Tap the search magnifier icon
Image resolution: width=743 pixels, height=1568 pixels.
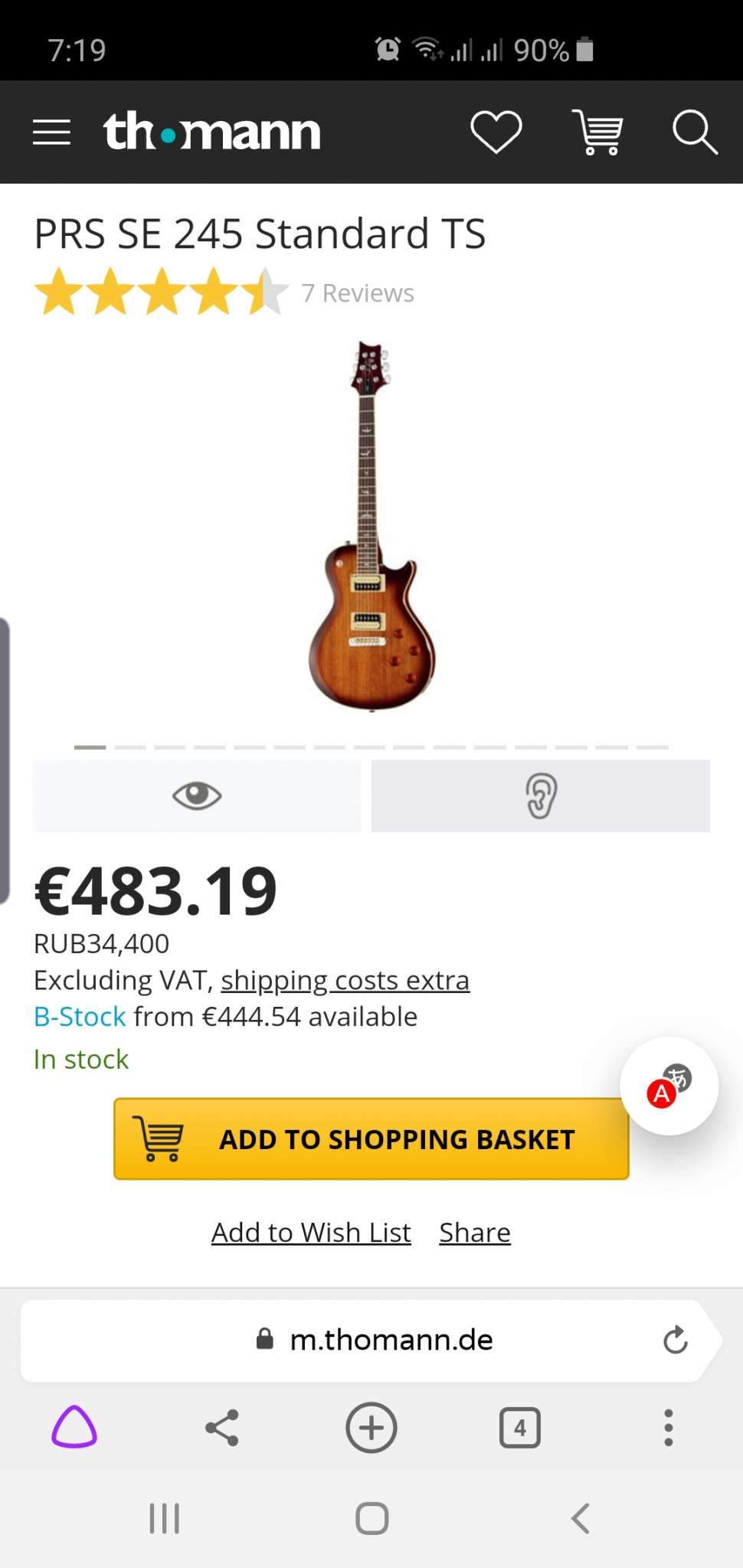click(x=694, y=132)
